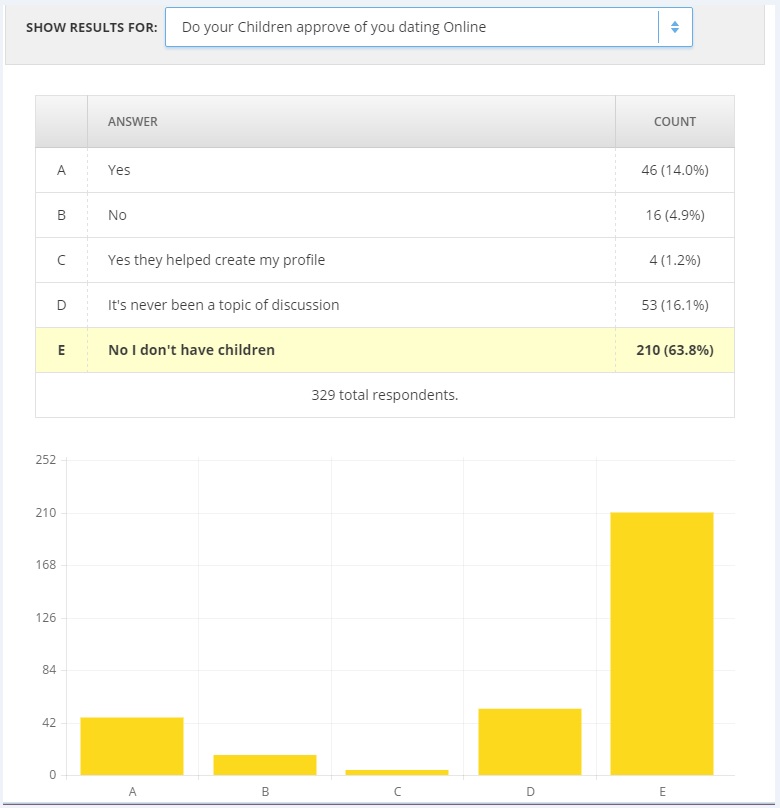Click the count '210 (63.8%)' cell

(x=675, y=350)
